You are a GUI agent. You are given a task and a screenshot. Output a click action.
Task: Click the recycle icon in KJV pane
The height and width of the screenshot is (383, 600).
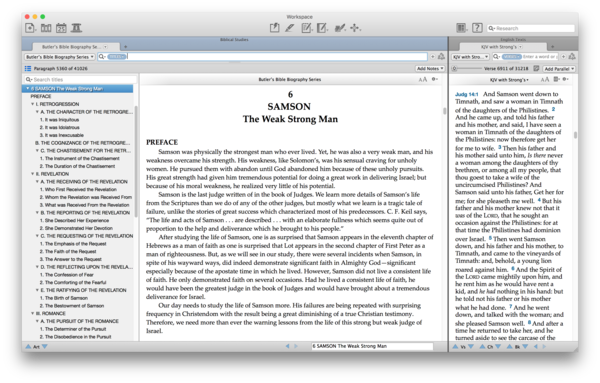572,57
